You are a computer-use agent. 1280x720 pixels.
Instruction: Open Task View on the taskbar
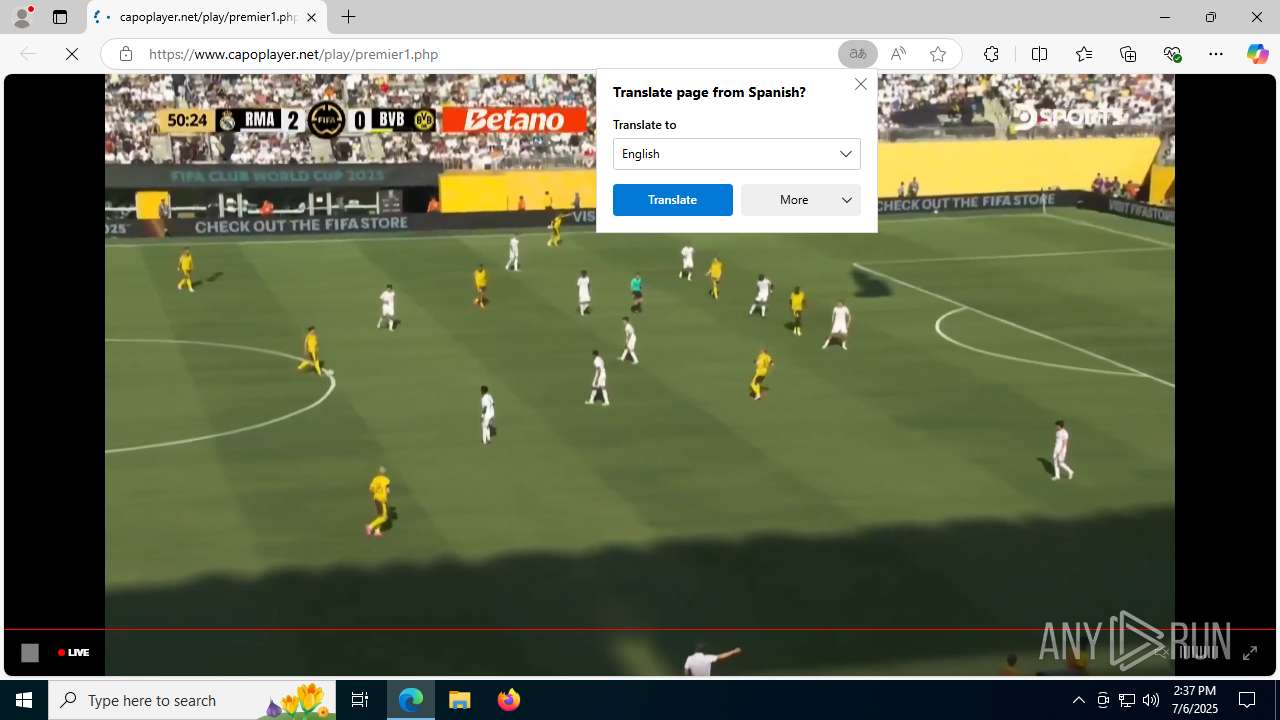pyautogui.click(x=360, y=700)
